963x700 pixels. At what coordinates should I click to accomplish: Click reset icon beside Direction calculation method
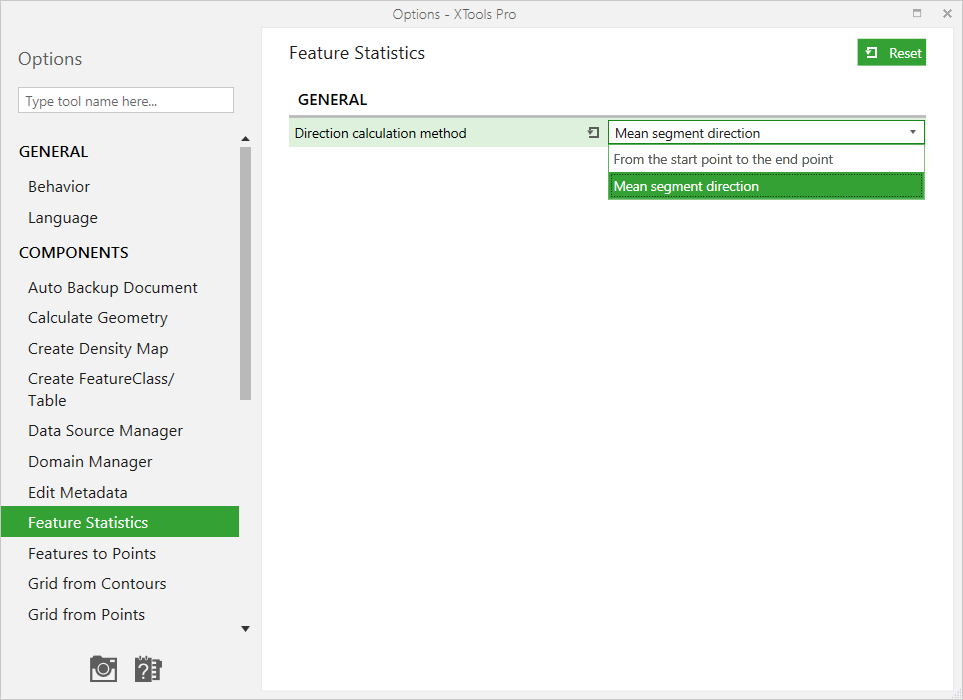pyautogui.click(x=593, y=133)
